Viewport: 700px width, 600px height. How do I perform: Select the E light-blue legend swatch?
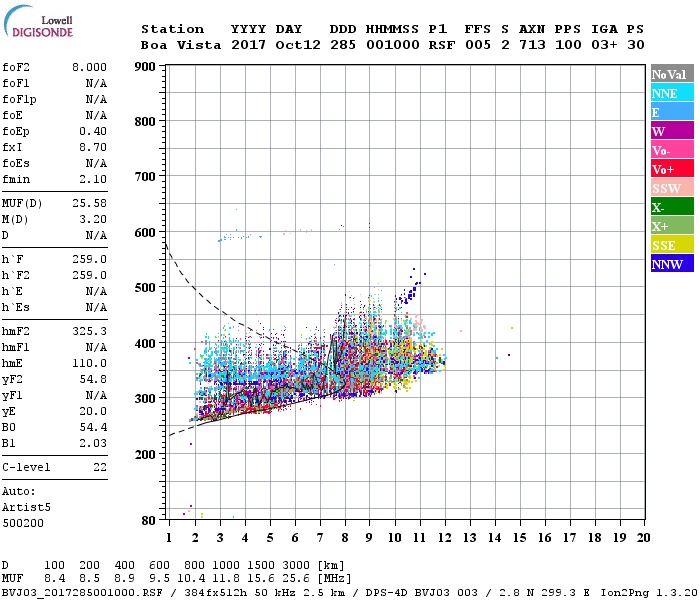pos(672,112)
